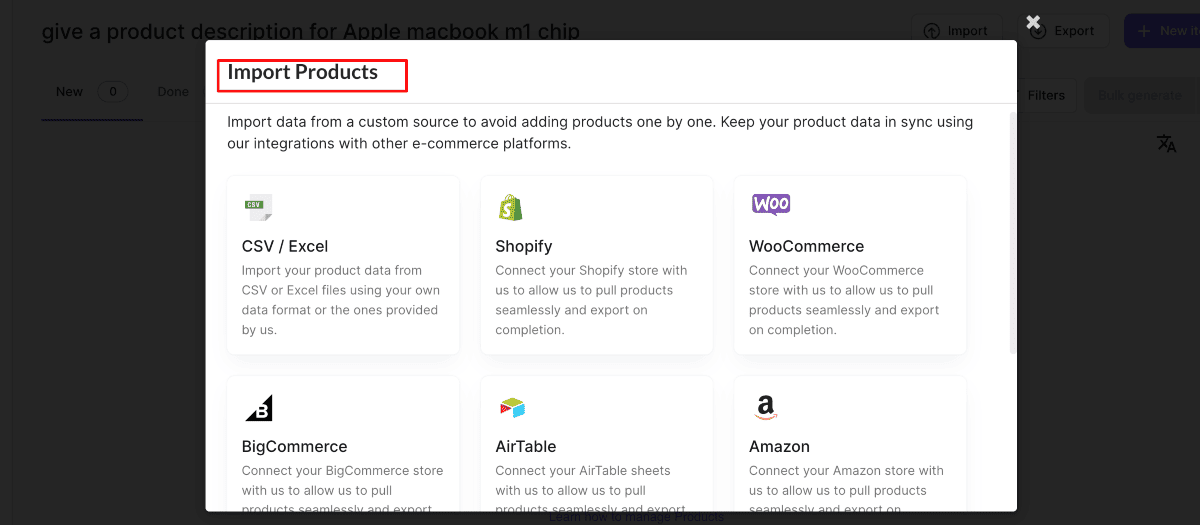
Task: Open the Filters panel
Action: point(1045,95)
